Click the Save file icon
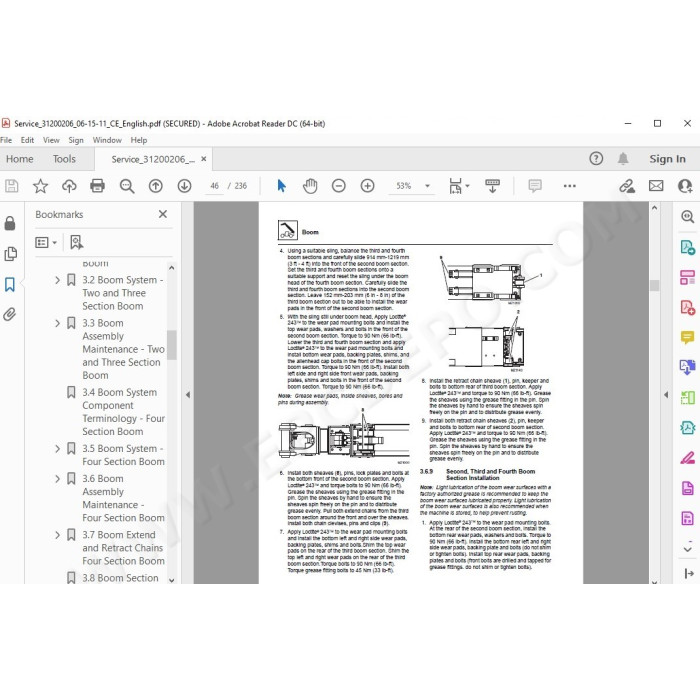 coord(12,186)
